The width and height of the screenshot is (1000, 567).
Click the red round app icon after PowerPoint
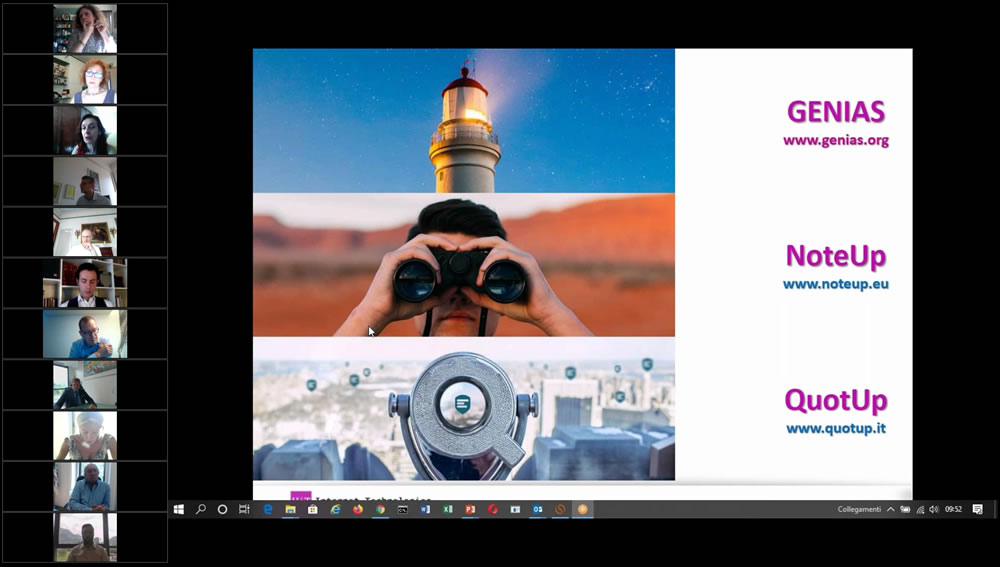pos(492,509)
